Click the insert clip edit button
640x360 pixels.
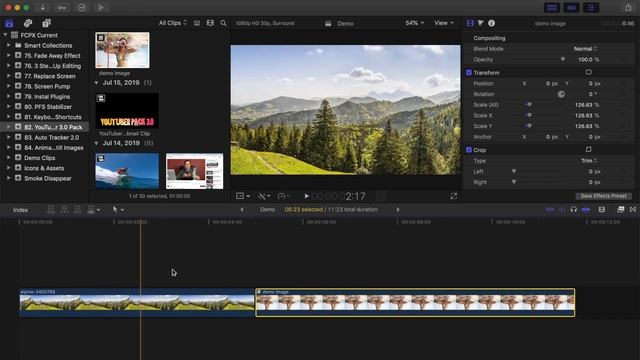pos(64,209)
